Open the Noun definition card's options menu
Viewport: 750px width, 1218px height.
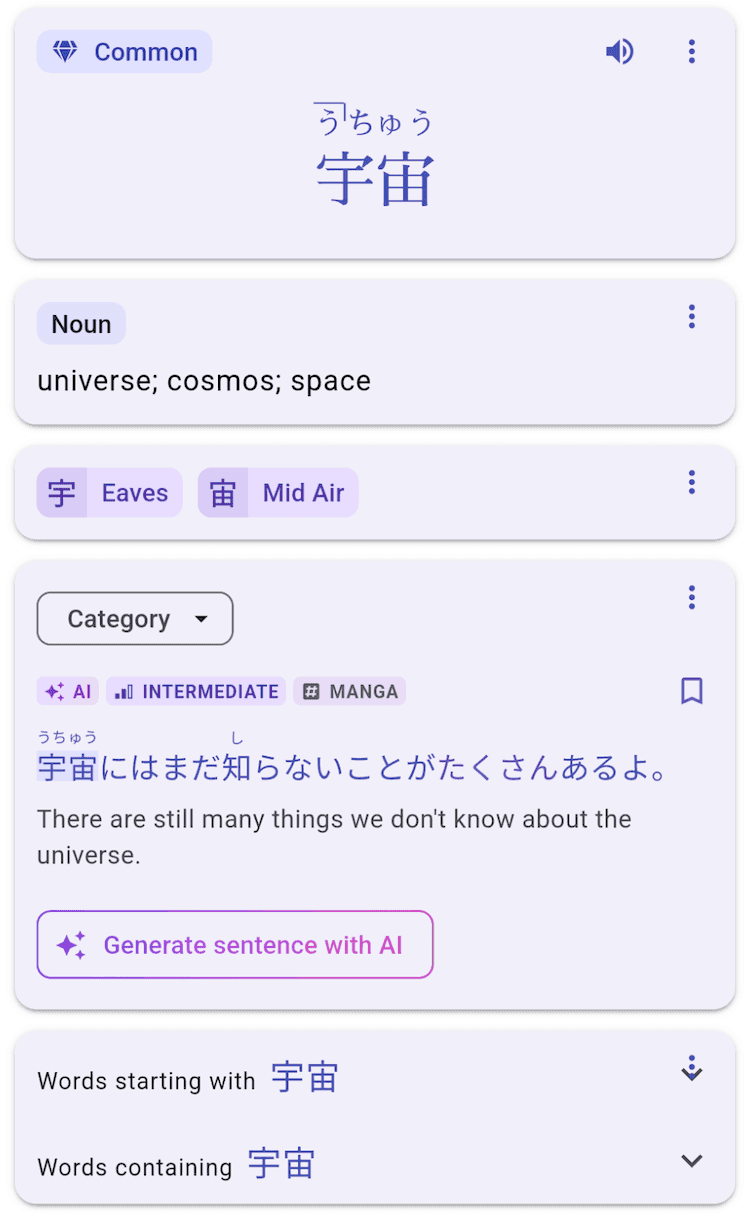pyautogui.click(x=691, y=317)
